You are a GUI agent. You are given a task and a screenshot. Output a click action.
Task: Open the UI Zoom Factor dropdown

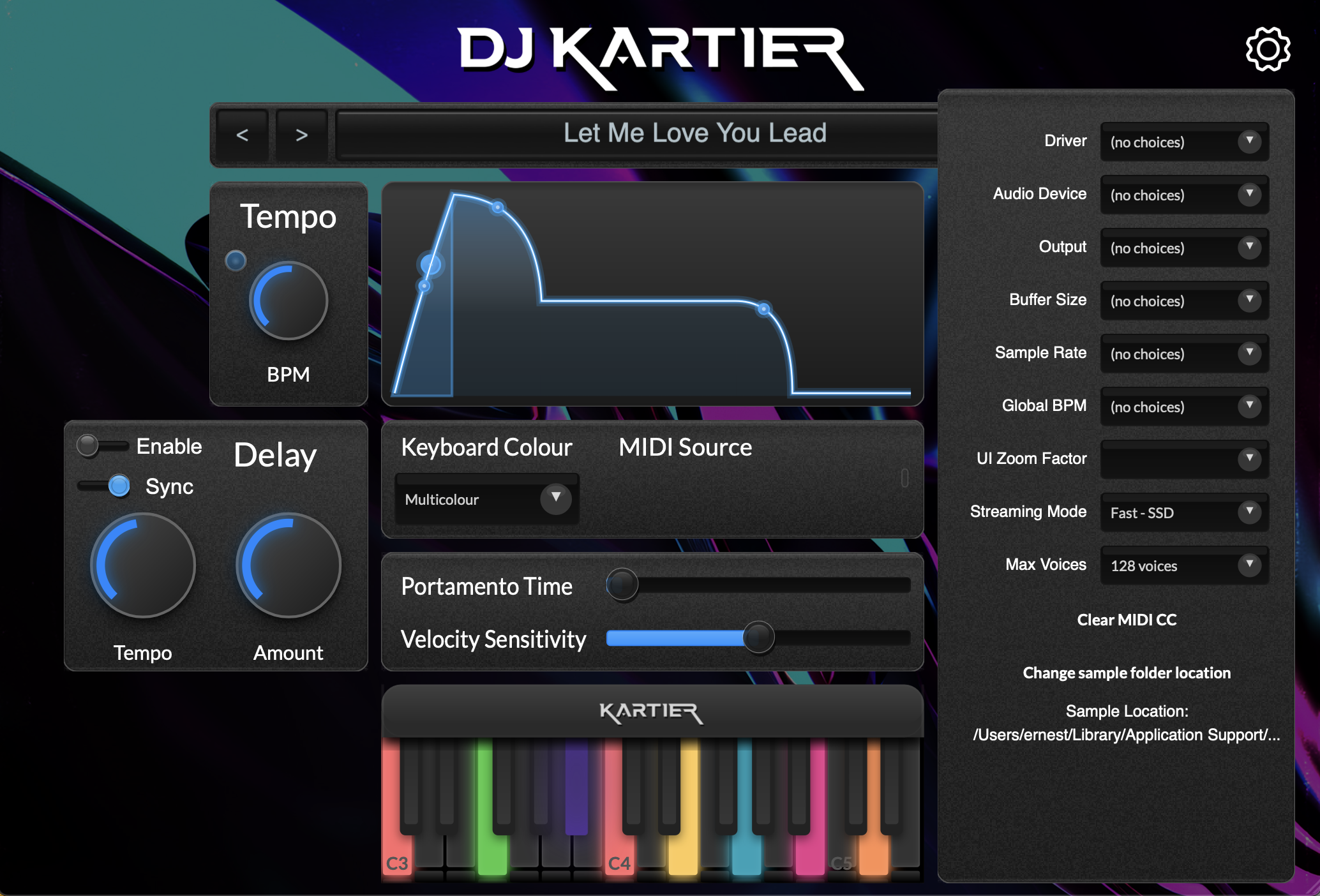[1184, 459]
